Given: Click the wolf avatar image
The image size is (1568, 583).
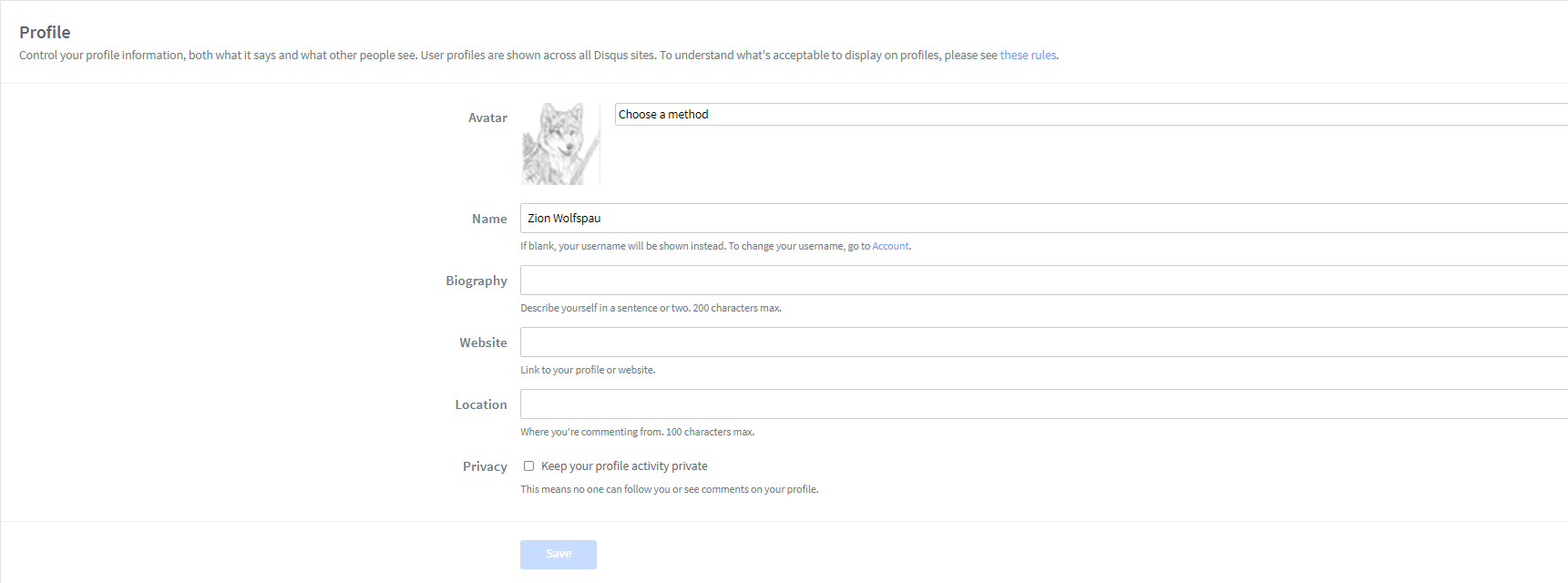Looking at the screenshot, I should [561, 144].
